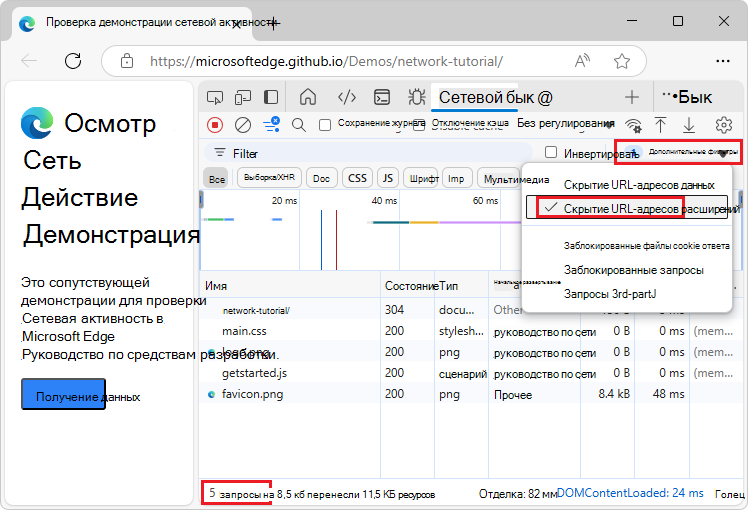This screenshot has height=510, width=748.
Task: Toggle Запросы 3rd-party filter
Action: (x=627, y=294)
